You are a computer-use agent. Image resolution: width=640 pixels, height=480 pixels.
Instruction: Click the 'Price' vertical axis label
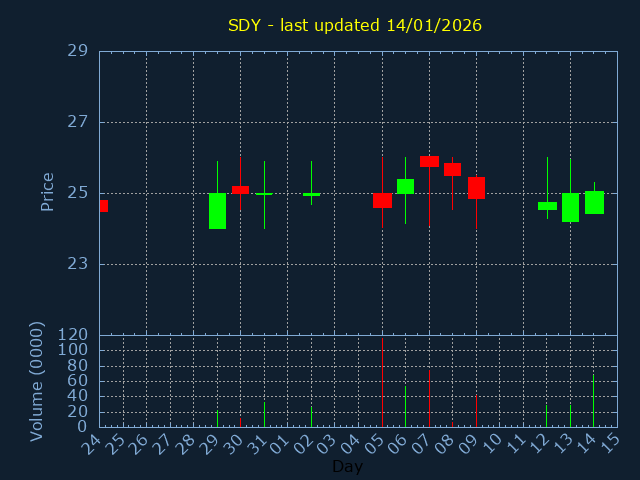pyautogui.click(x=47, y=192)
